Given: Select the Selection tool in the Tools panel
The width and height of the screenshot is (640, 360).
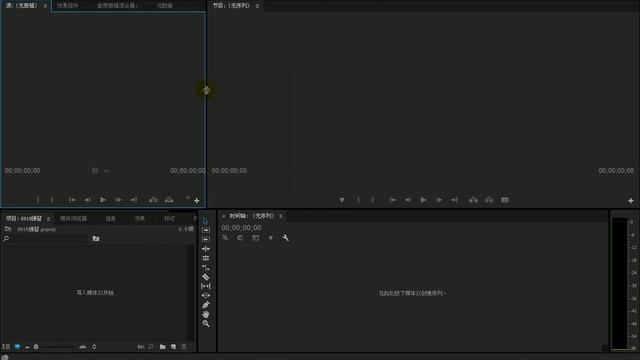Looking at the screenshot, I should [x=206, y=221].
